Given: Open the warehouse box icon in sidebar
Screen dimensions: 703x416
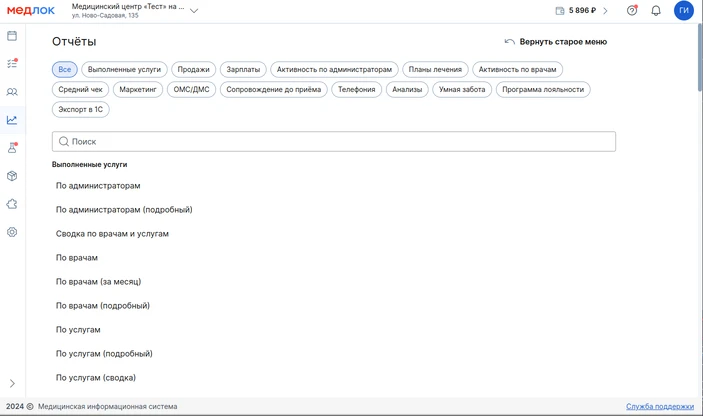Looking at the screenshot, I should tap(12, 176).
